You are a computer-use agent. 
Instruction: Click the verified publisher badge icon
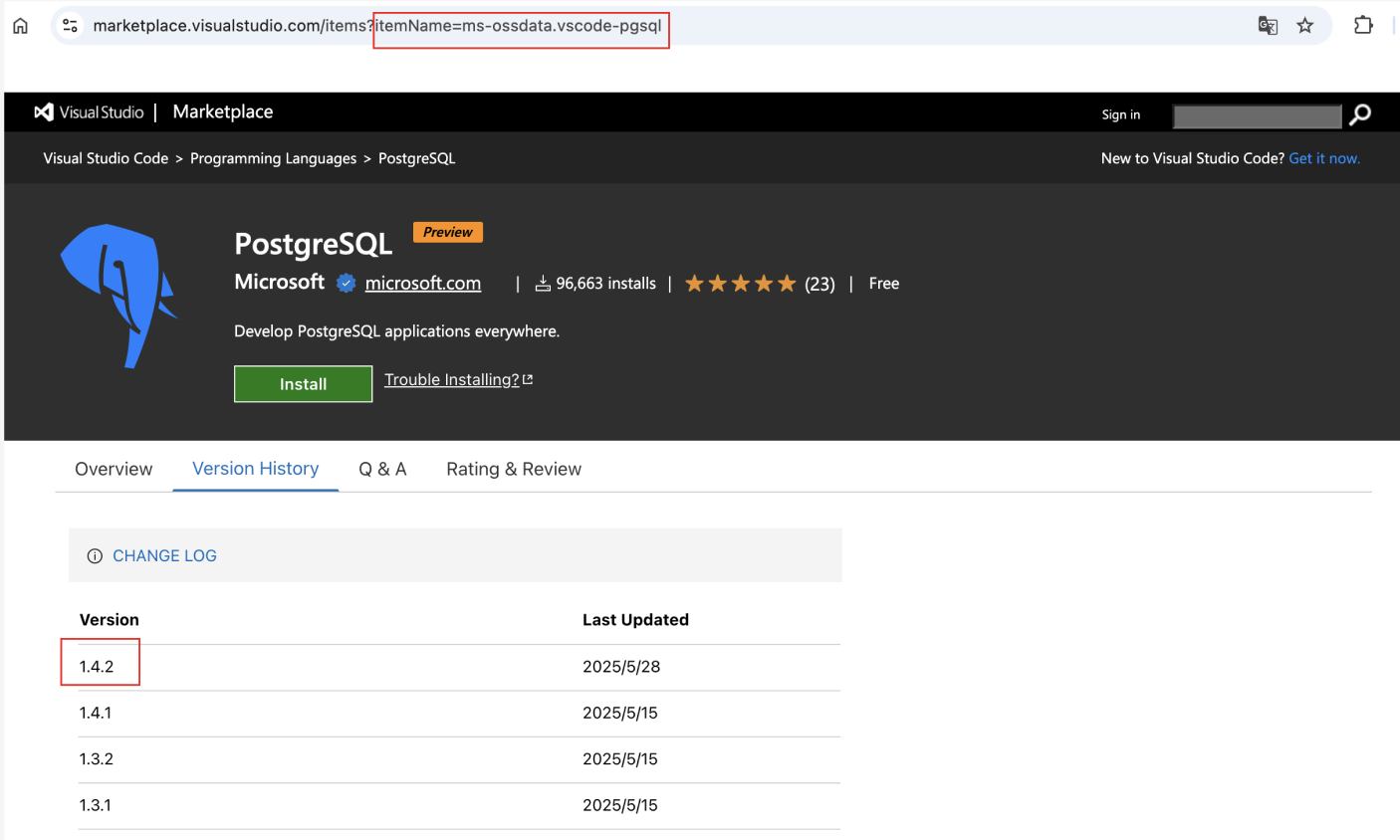tap(346, 284)
